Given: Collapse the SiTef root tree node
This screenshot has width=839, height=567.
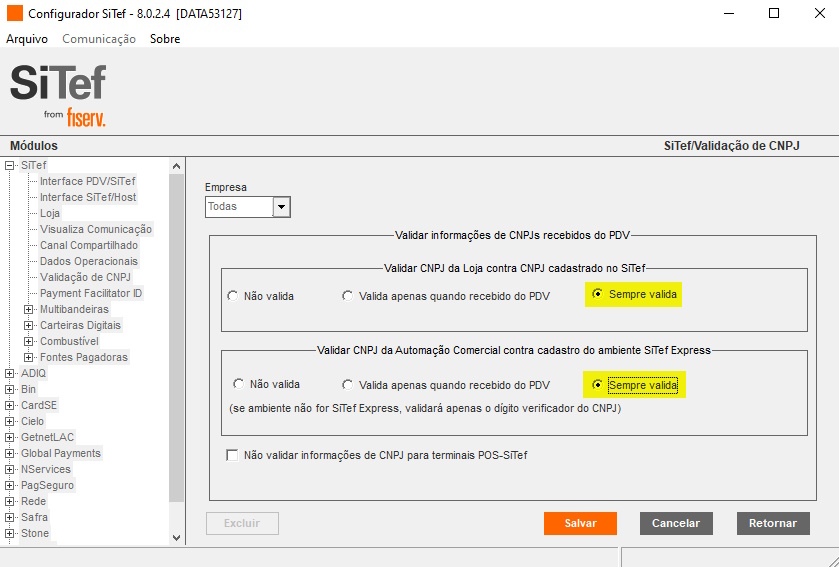Looking at the screenshot, I should pos(9,166).
